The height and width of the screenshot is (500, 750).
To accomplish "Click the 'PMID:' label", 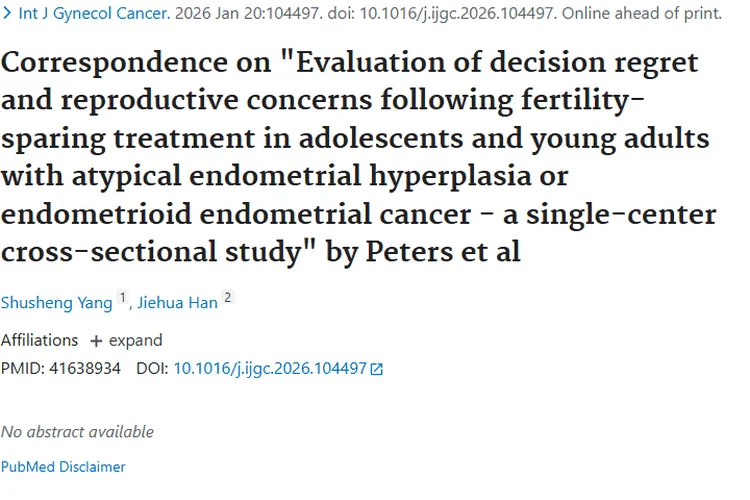I will coord(20,368).
